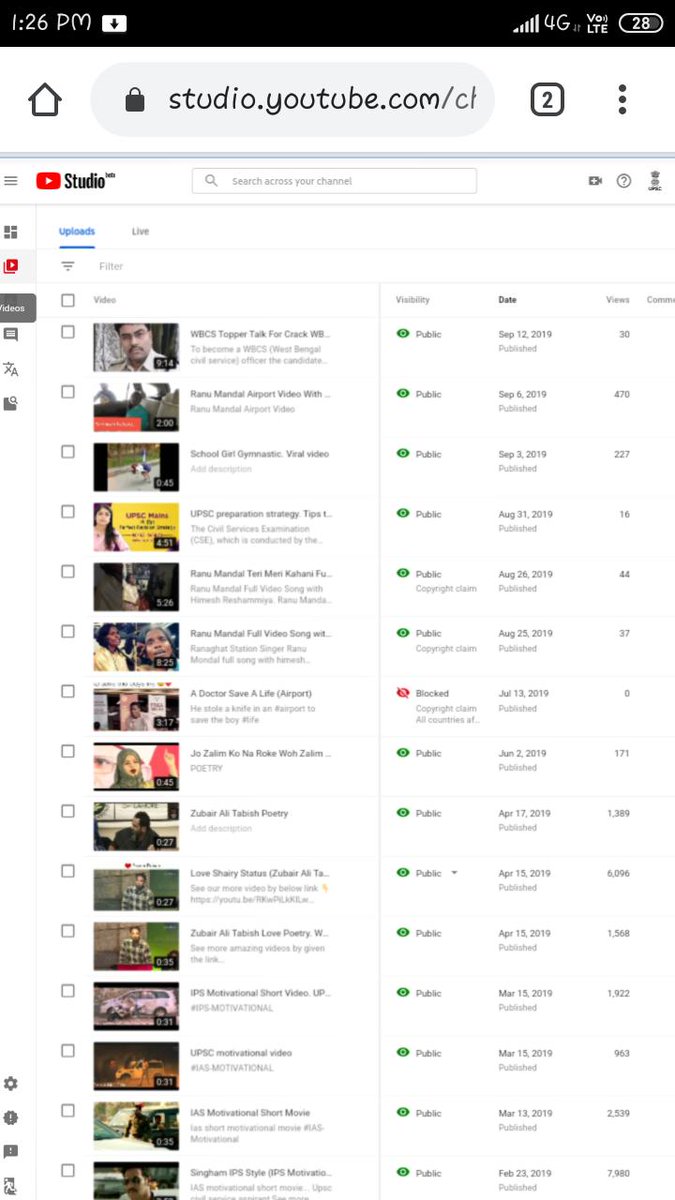
Task: Click the download notification icon in status bar
Action: pos(115,23)
